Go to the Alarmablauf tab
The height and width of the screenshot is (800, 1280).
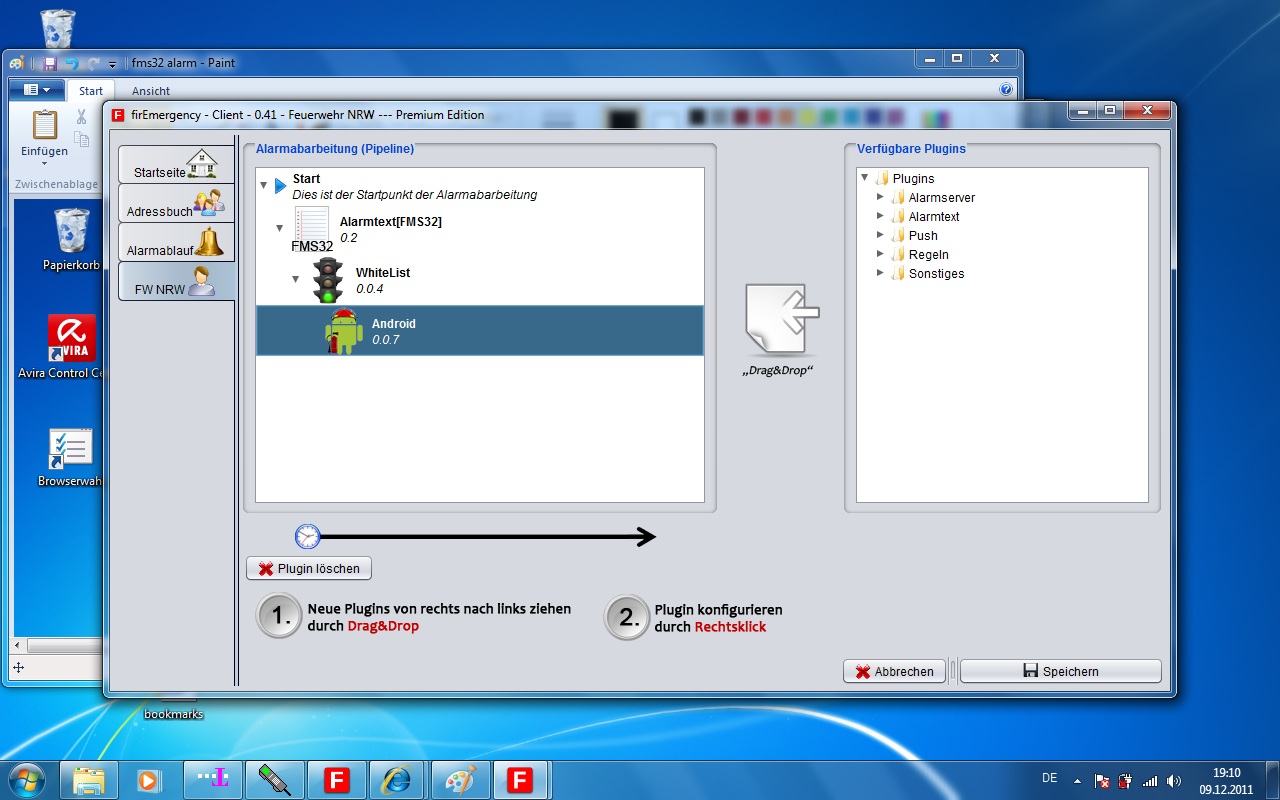(176, 243)
